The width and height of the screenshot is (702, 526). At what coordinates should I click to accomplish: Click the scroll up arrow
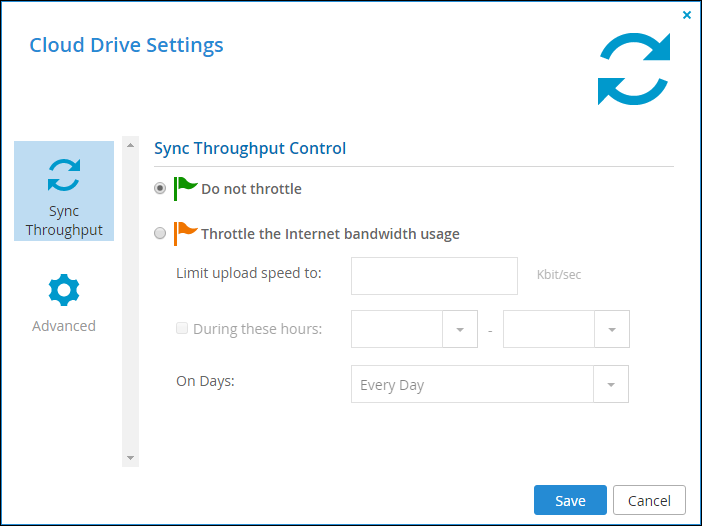point(130,145)
